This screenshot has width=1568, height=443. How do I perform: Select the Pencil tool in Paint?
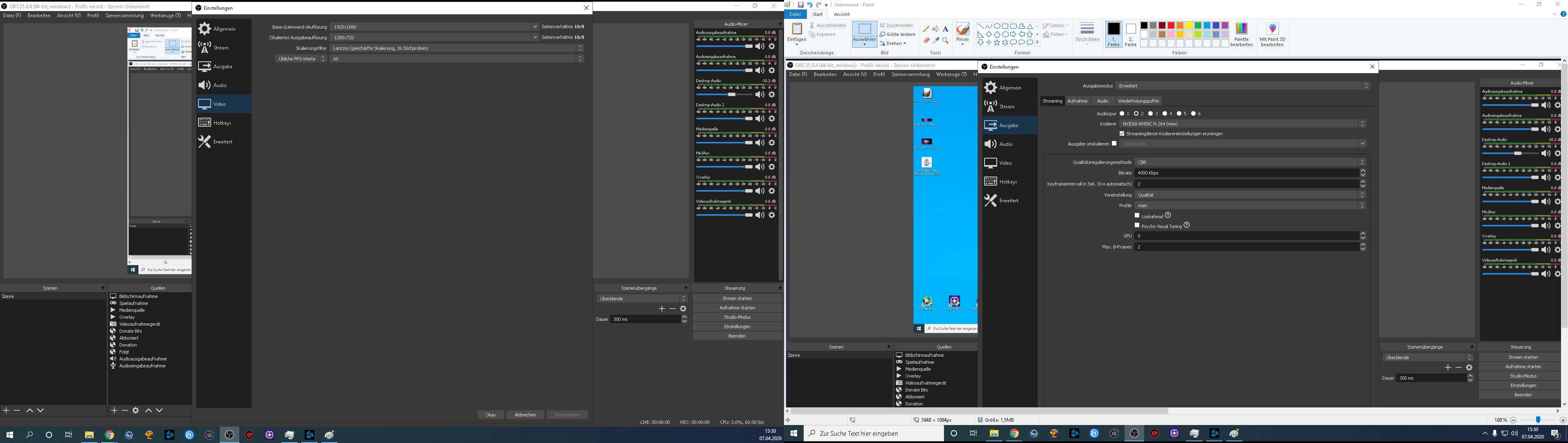(x=926, y=29)
